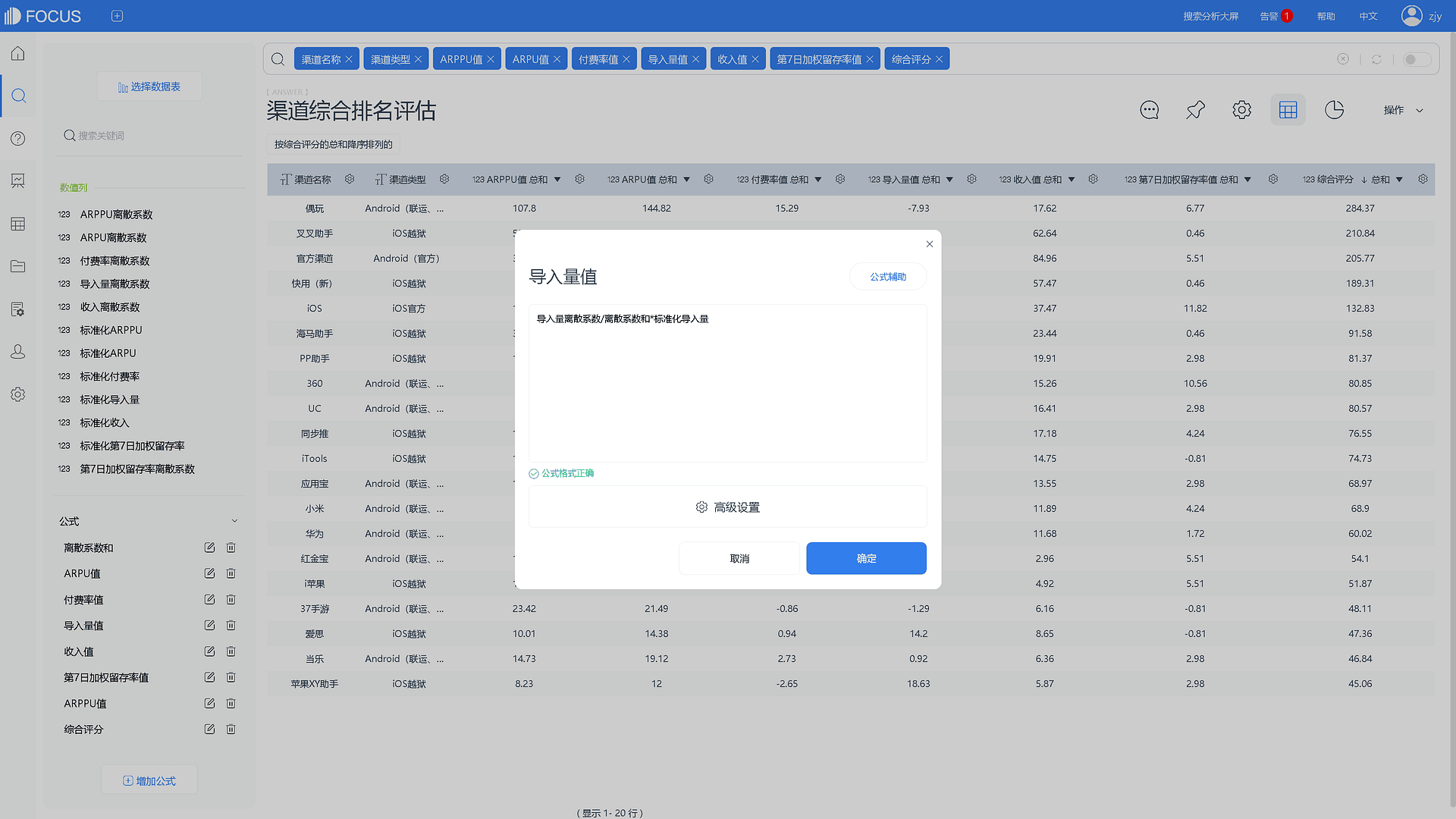Open the user management icon in sidebar

[x=18, y=352]
